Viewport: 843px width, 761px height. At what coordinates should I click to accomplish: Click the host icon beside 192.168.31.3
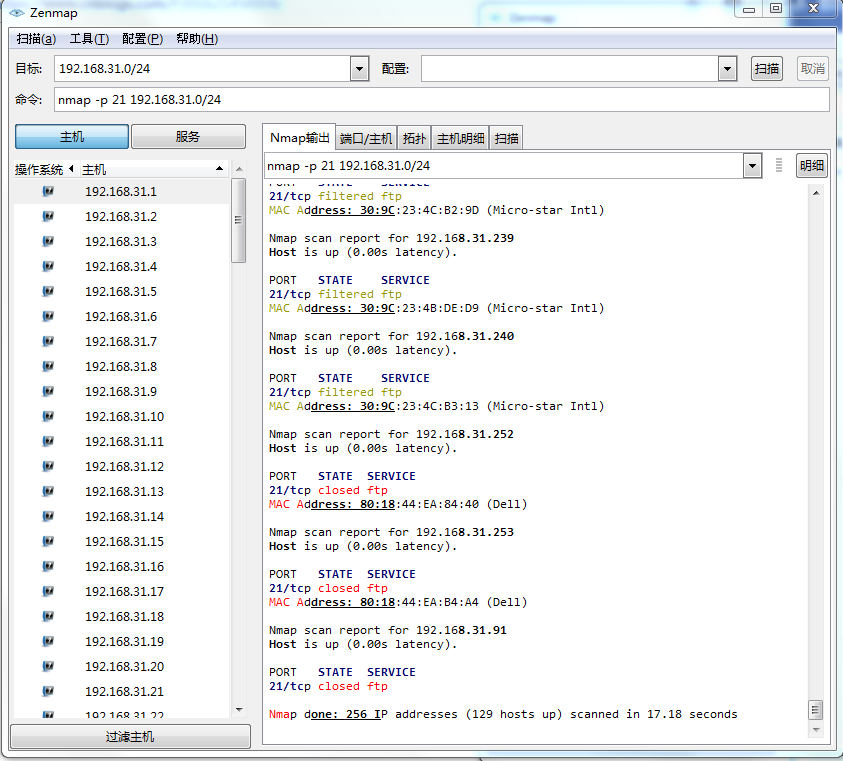pyautogui.click(x=48, y=241)
